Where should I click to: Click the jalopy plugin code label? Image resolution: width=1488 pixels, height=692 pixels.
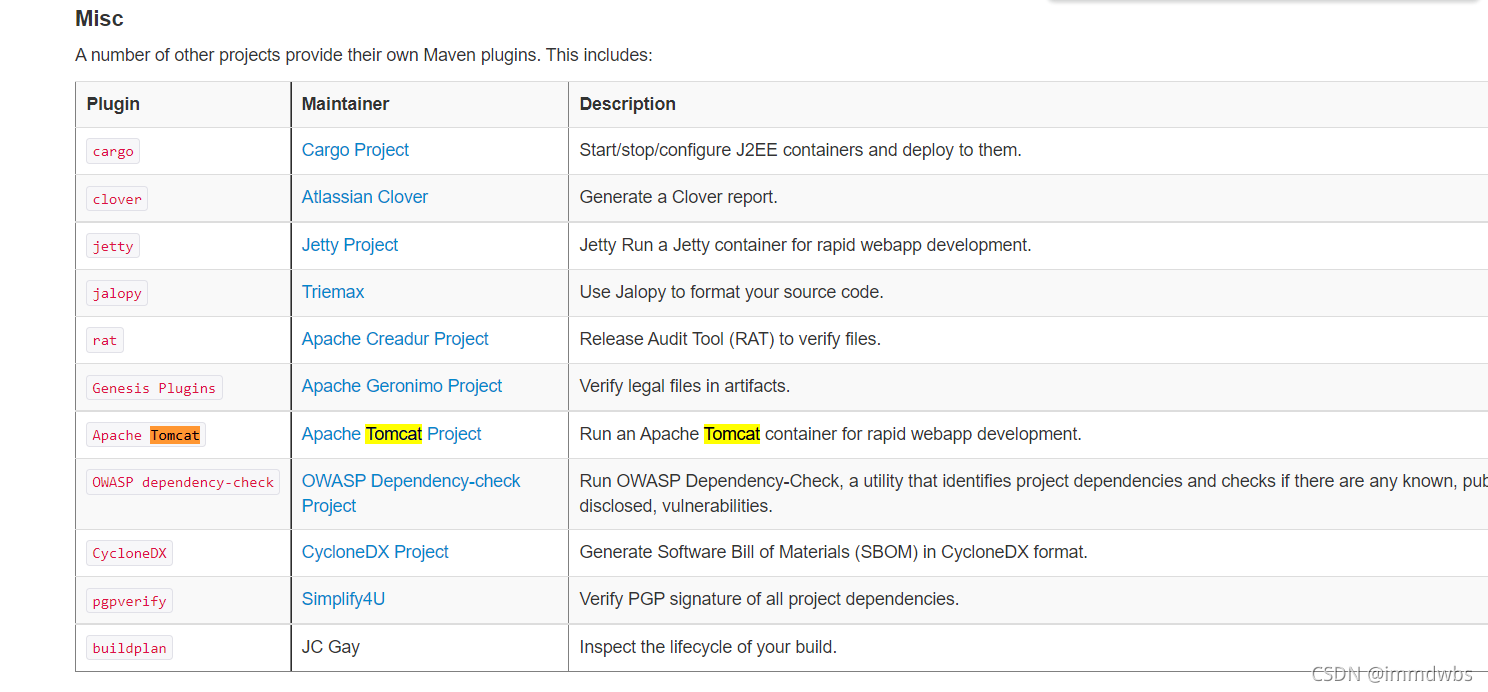pyautogui.click(x=117, y=293)
